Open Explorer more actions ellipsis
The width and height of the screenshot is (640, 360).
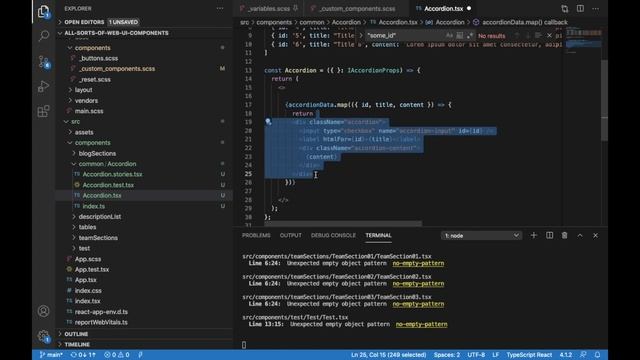(x=220, y=8)
